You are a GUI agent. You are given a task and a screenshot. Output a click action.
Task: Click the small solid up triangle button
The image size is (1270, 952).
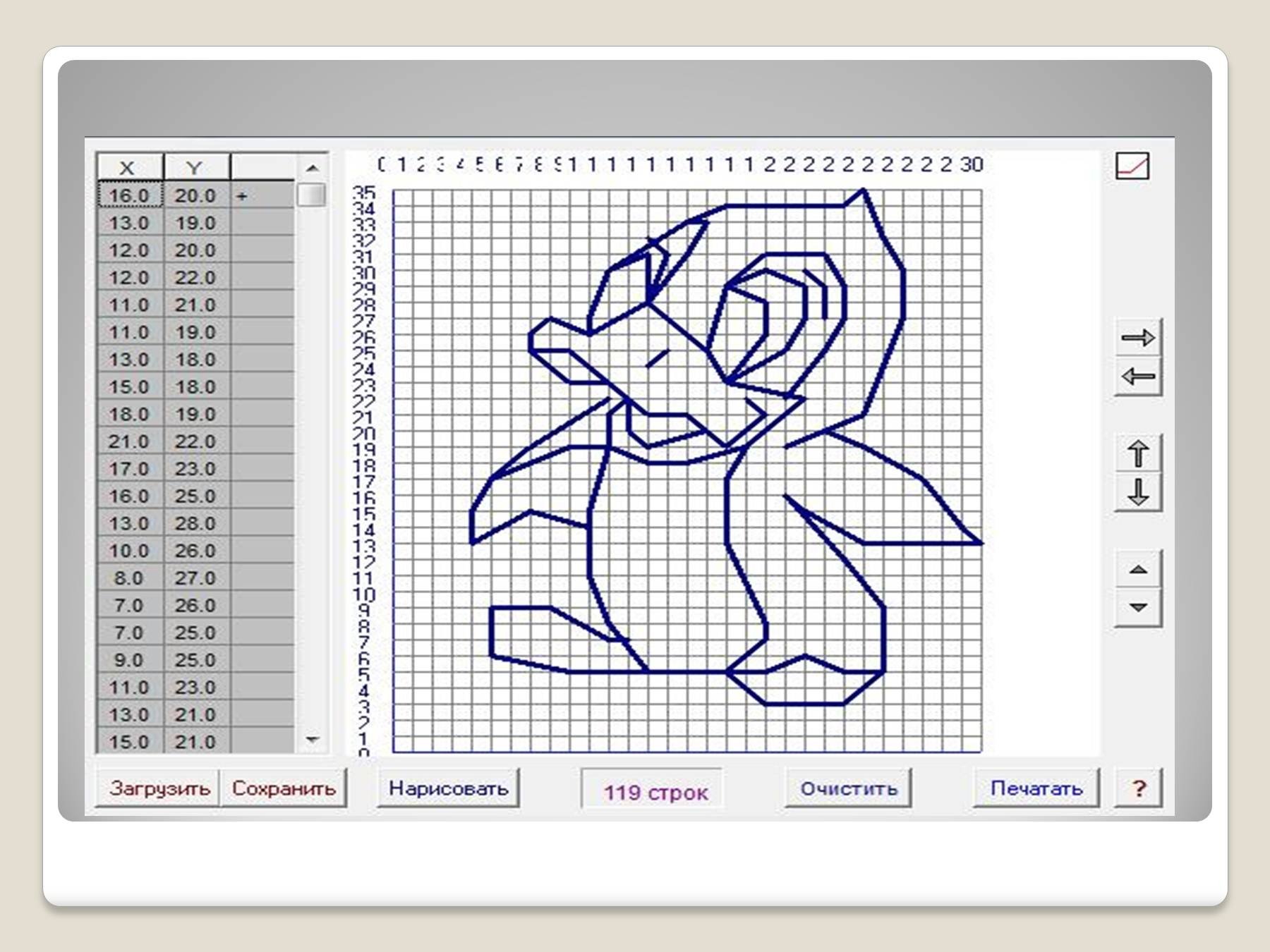click(1137, 570)
